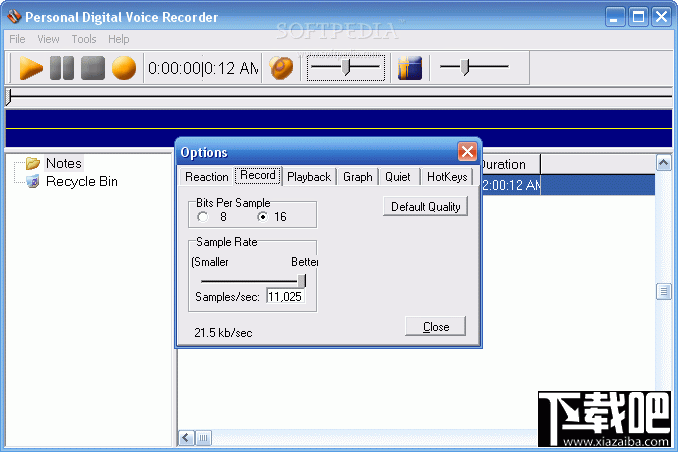Select 8 bits per sample
The height and width of the screenshot is (452, 678).
click(x=202, y=217)
